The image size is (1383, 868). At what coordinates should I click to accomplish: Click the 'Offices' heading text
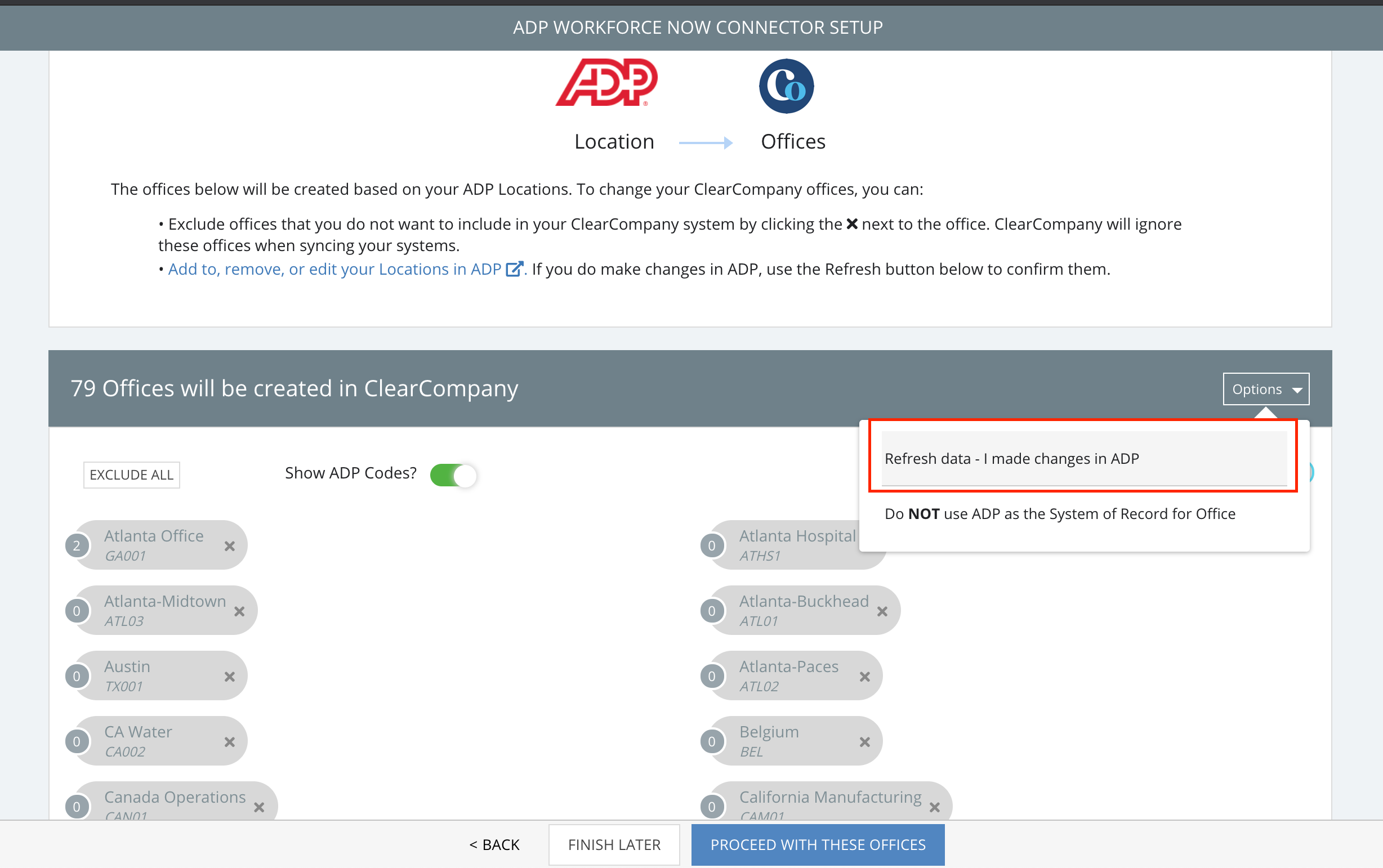(793, 142)
